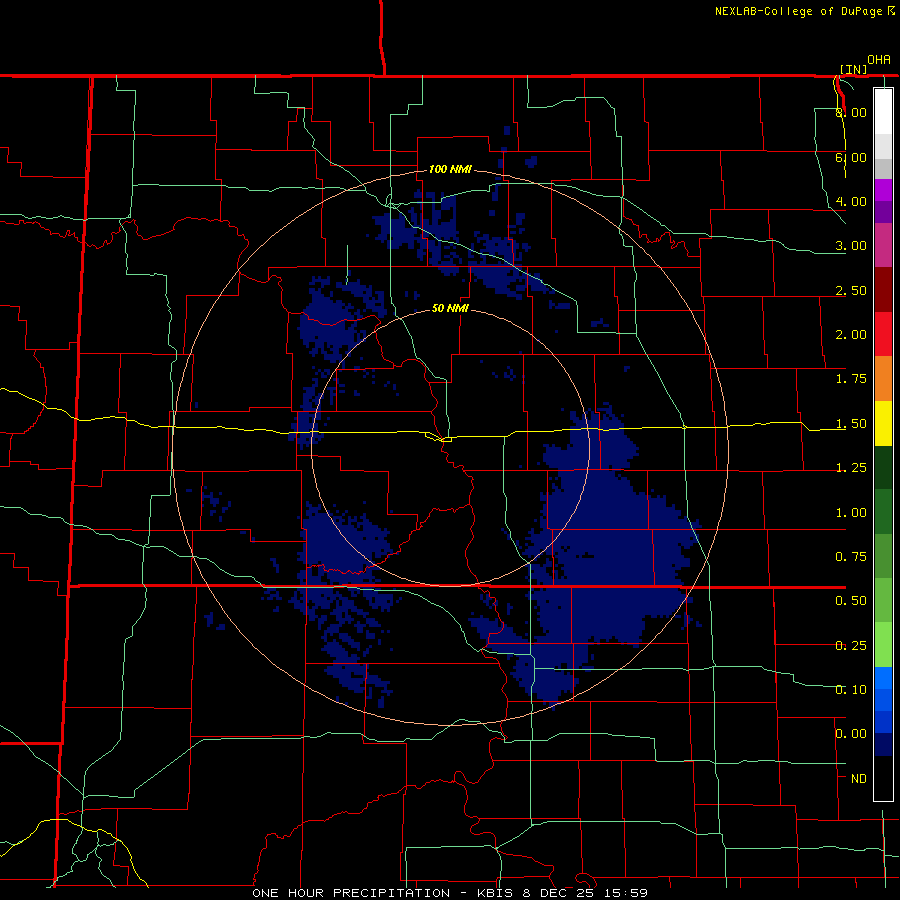900x900 pixels.
Task: Click the 0.75 legend value
Action: (851, 557)
